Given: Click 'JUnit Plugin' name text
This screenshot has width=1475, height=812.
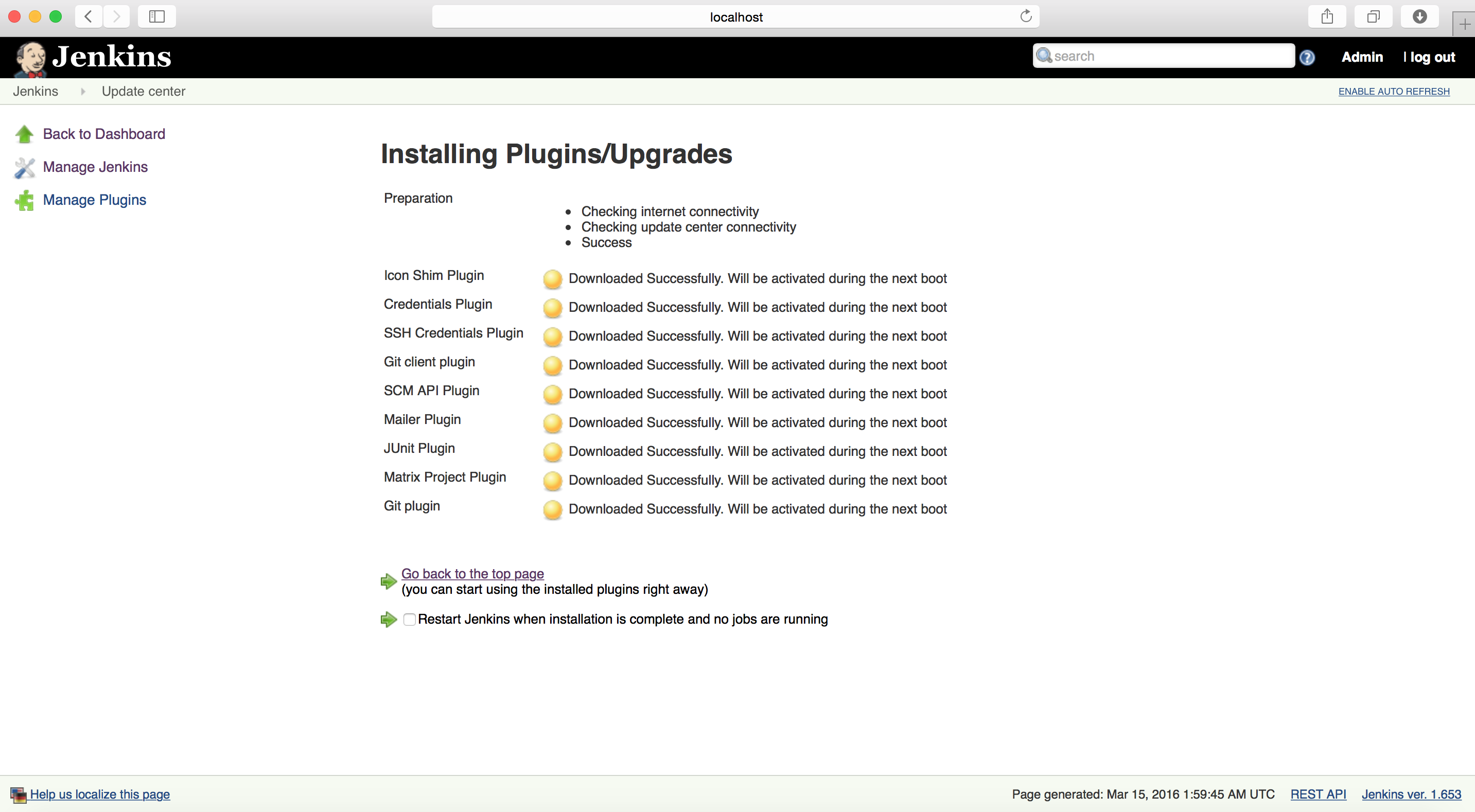Looking at the screenshot, I should pyautogui.click(x=419, y=448).
